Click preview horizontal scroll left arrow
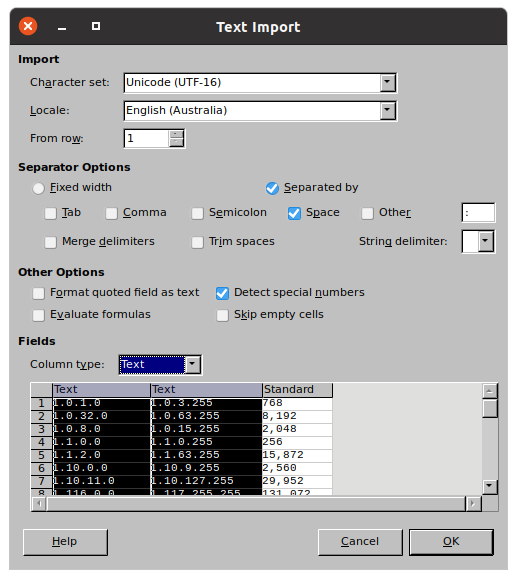Image resolution: width=517 pixels, height=579 pixels. click(39, 504)
